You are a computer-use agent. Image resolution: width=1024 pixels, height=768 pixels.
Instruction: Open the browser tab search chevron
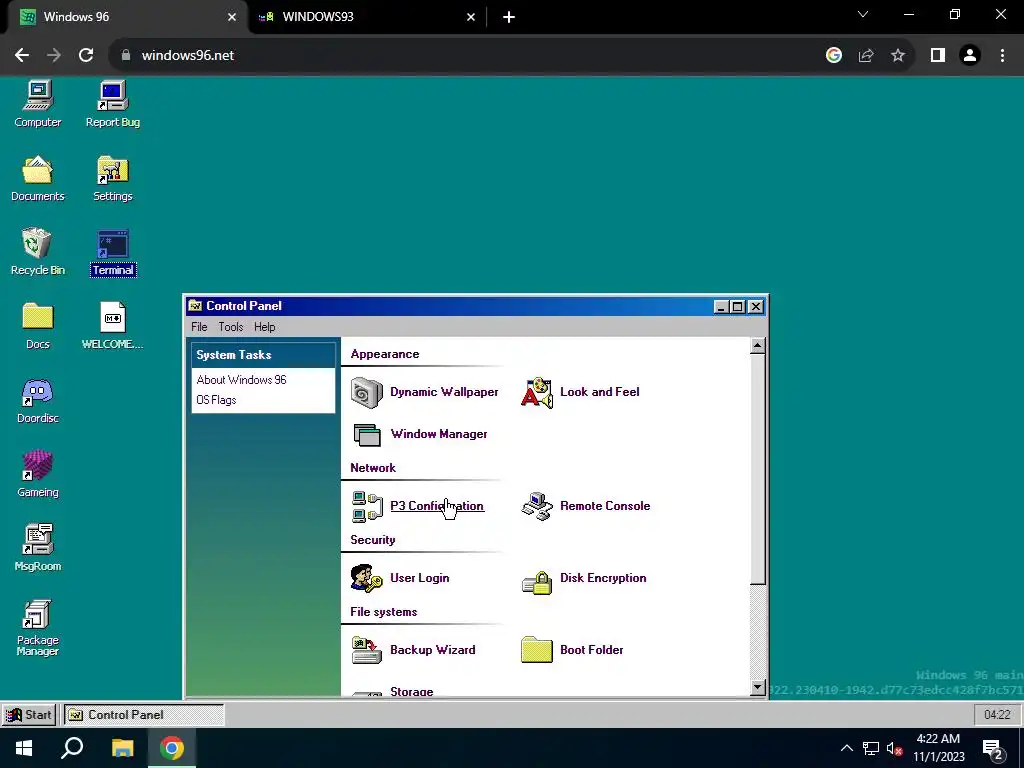[x=863, y=14]
